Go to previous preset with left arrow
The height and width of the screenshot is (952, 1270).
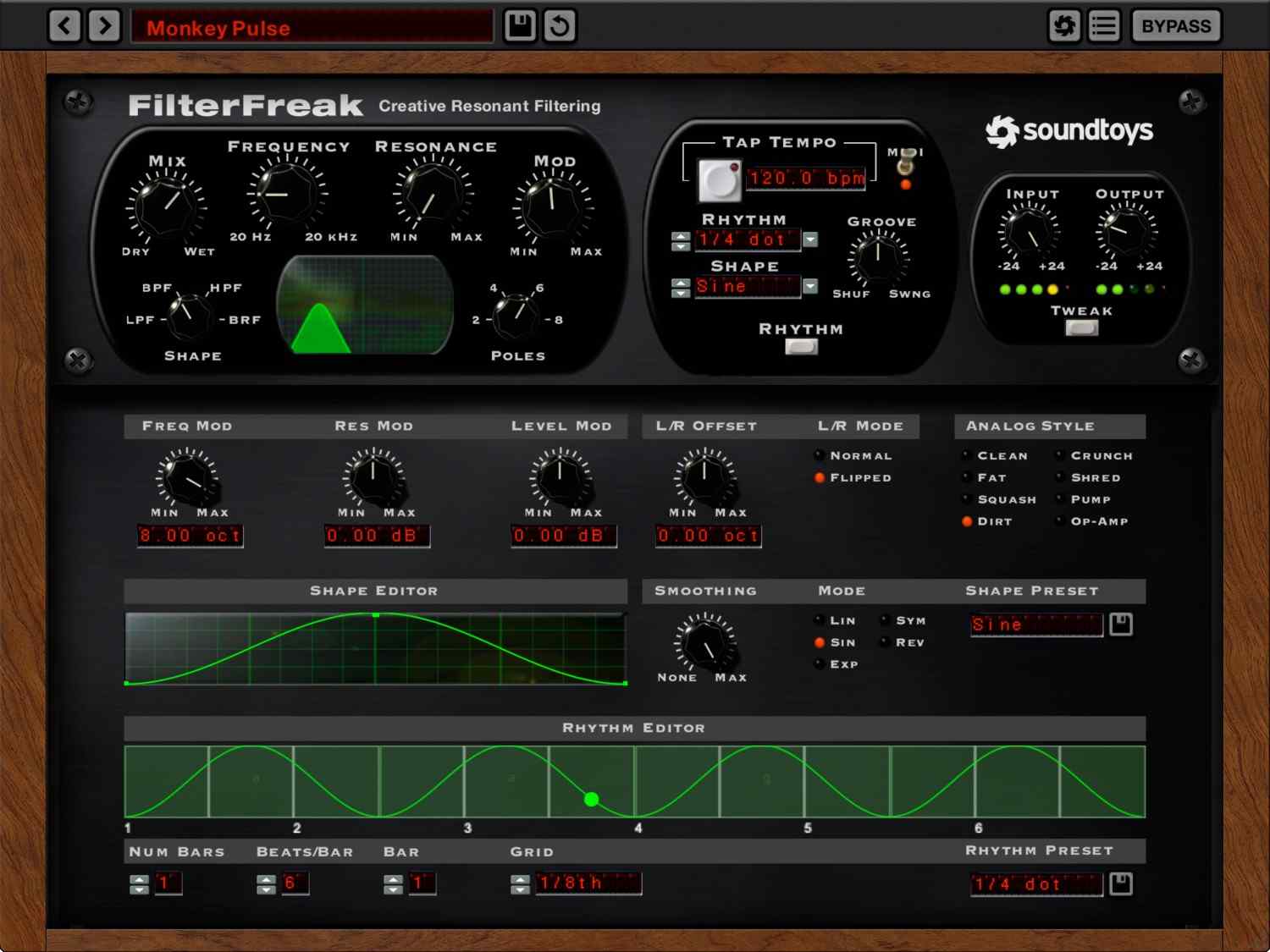pyautogui.click(x=64, y=25)
